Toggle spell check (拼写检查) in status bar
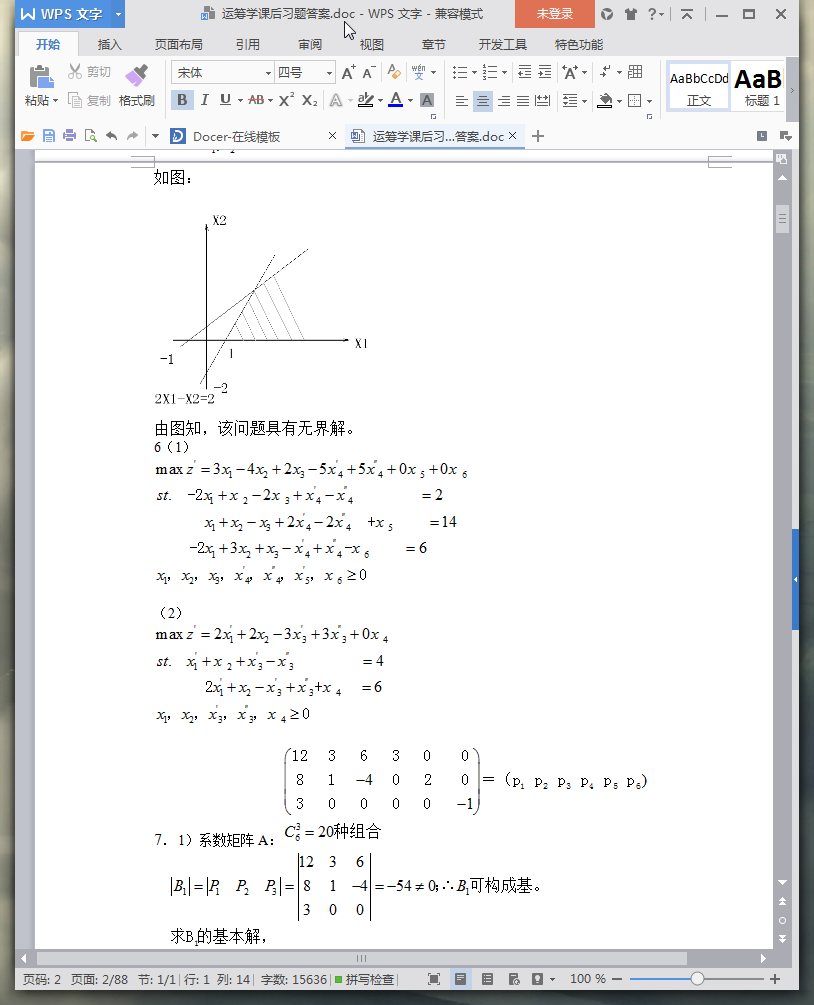814x1005 pixels. coord(364,979)
